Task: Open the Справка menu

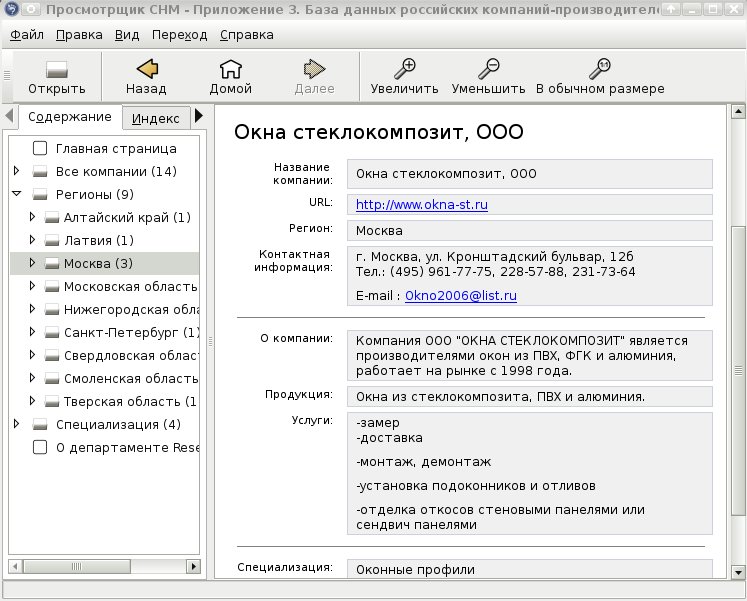Action: [247, 35]
